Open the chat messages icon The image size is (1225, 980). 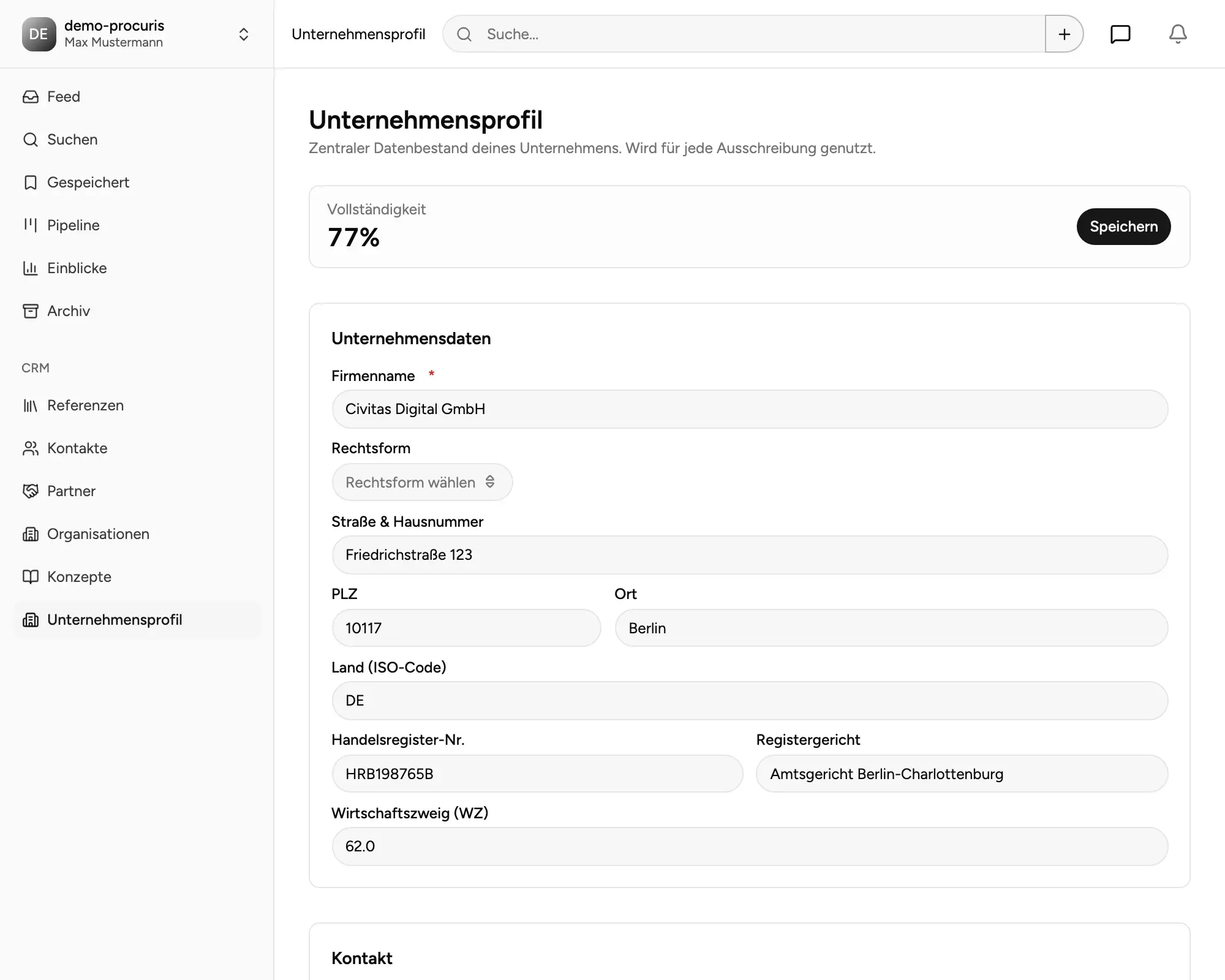(x=1120, y=34)
